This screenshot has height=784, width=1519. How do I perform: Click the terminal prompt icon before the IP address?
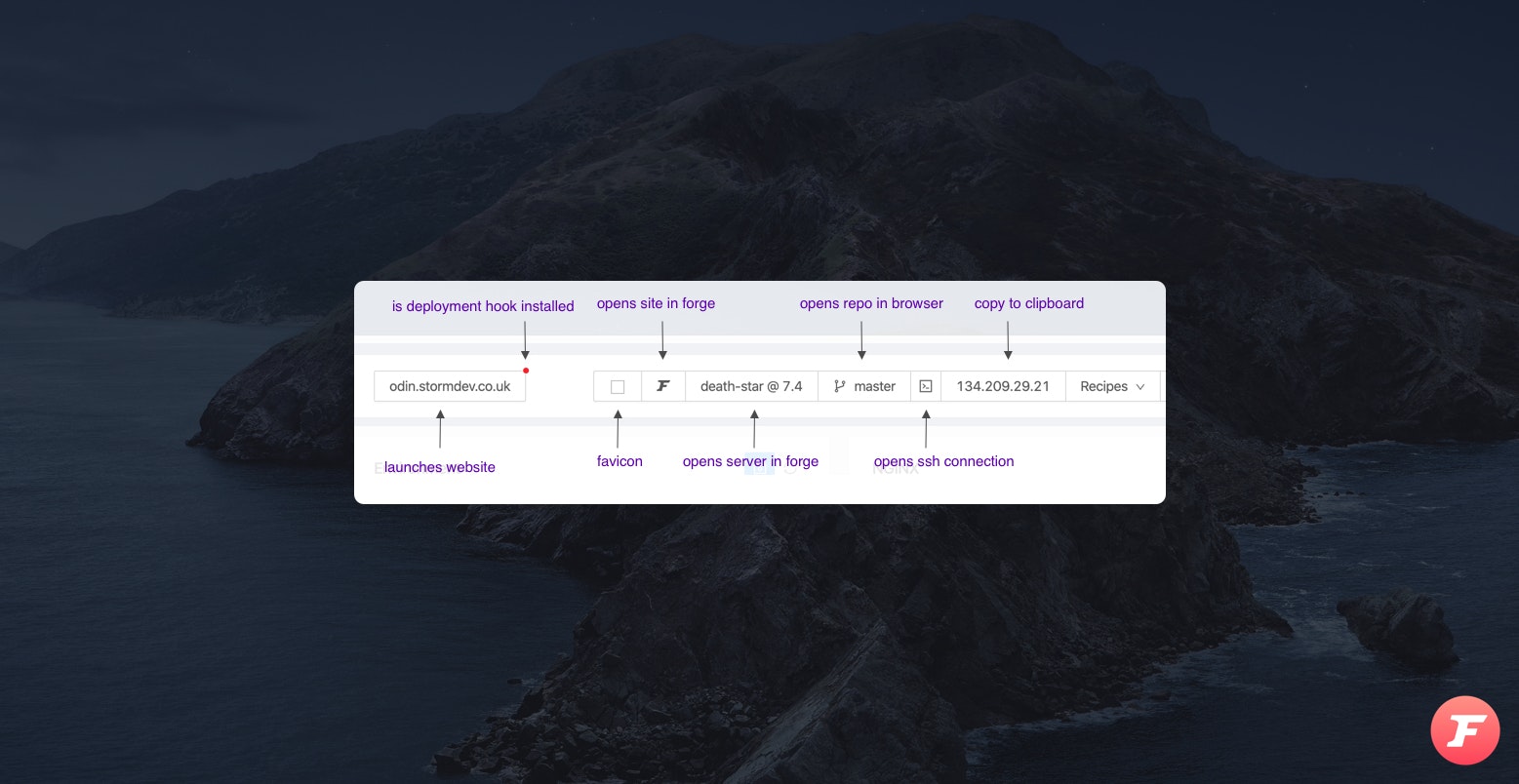(925, 386)
